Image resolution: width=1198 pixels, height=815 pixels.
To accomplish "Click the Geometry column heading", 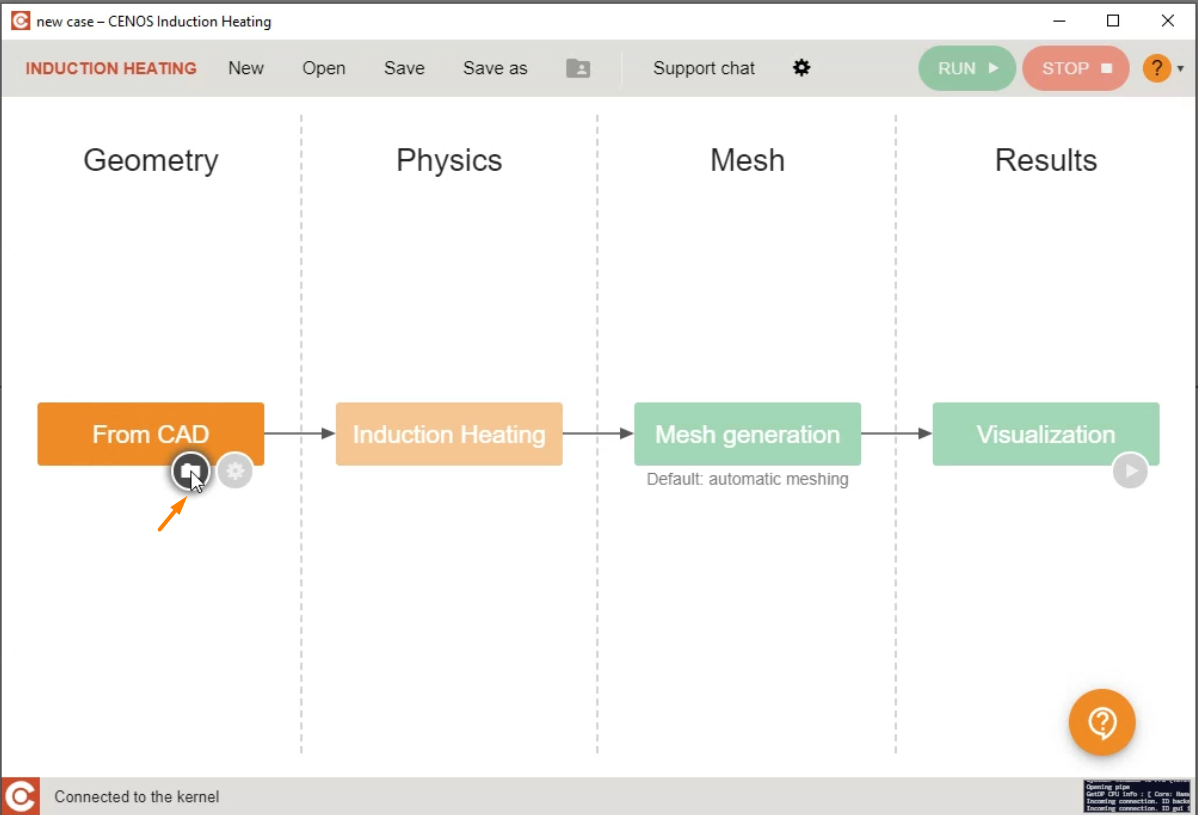I will pos(151,160).
